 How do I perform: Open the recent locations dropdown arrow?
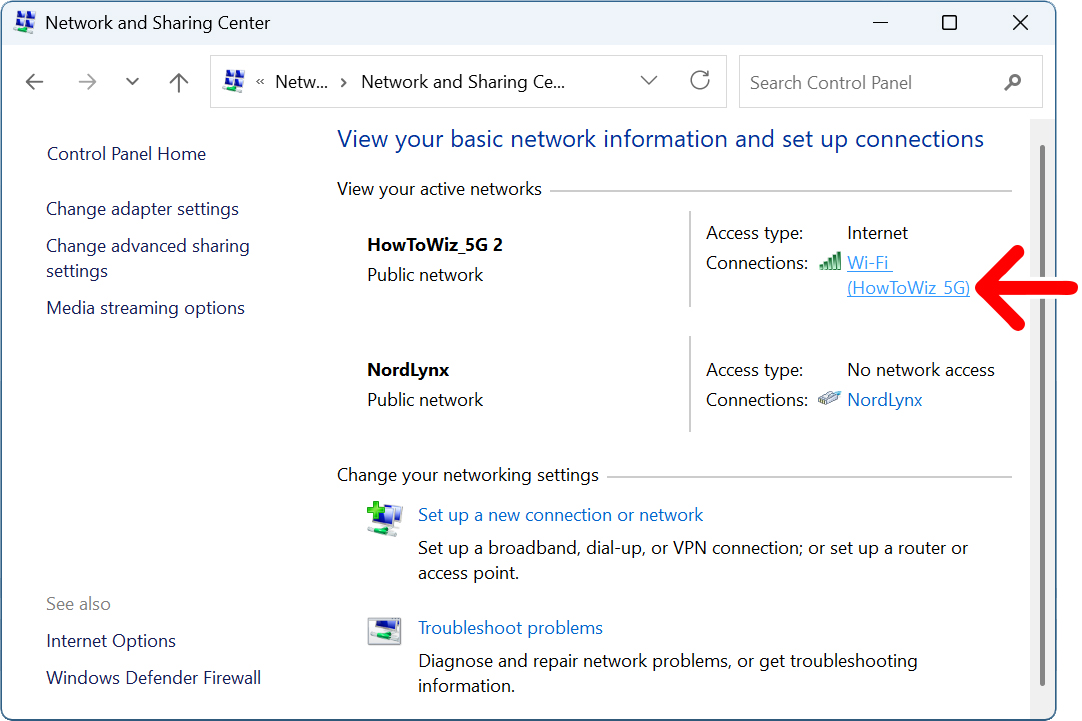pos(132,81)
